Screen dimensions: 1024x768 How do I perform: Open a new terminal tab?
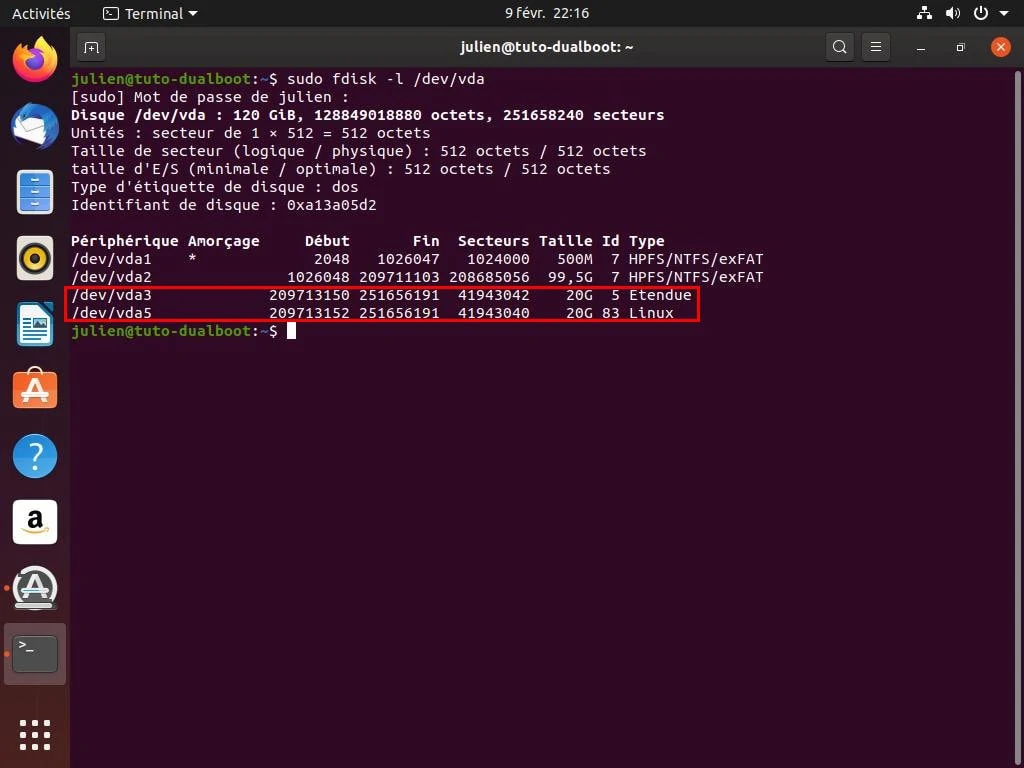pos(91,47)
